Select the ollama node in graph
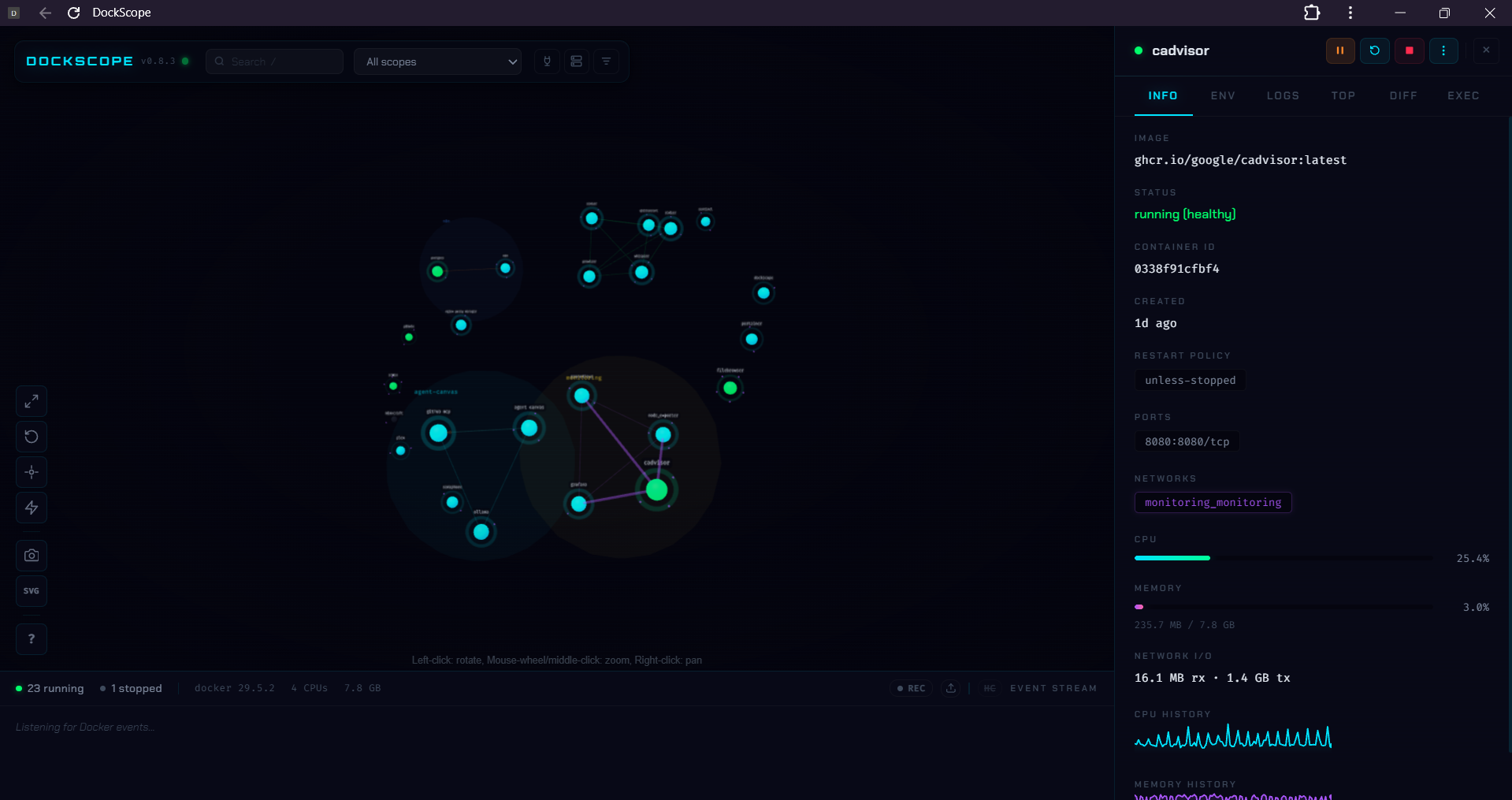 pyautogui.click(x=481, y=532)
